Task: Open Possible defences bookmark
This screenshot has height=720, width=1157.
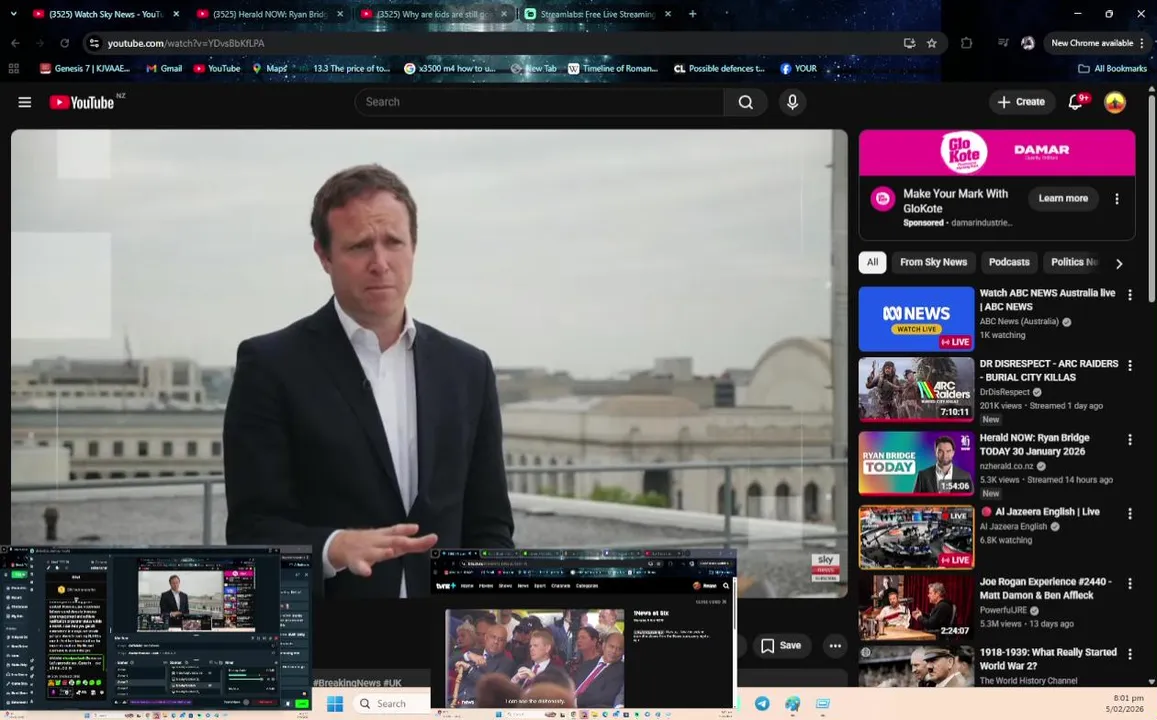Action: tap(719, 69)
